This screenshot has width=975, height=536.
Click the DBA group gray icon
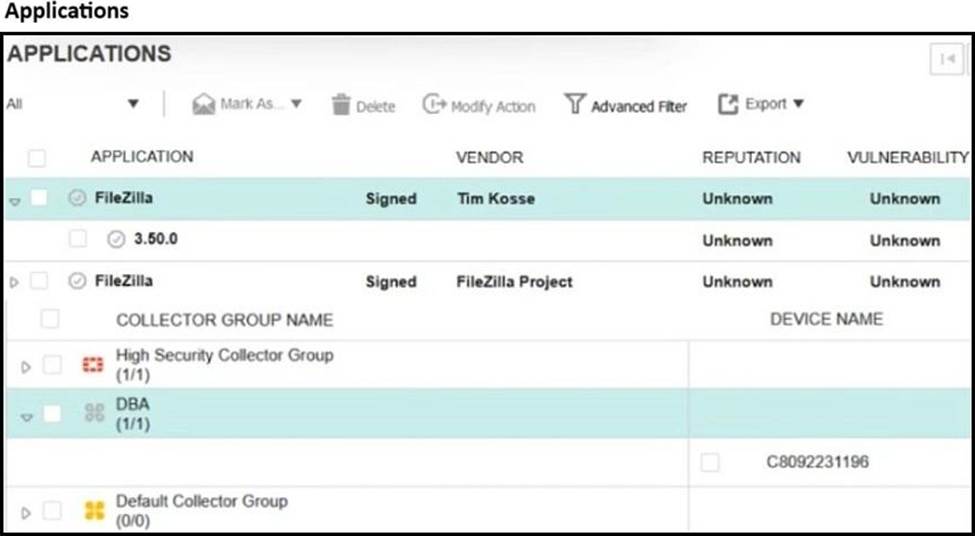pyautogui.click(x=95, y=413)
